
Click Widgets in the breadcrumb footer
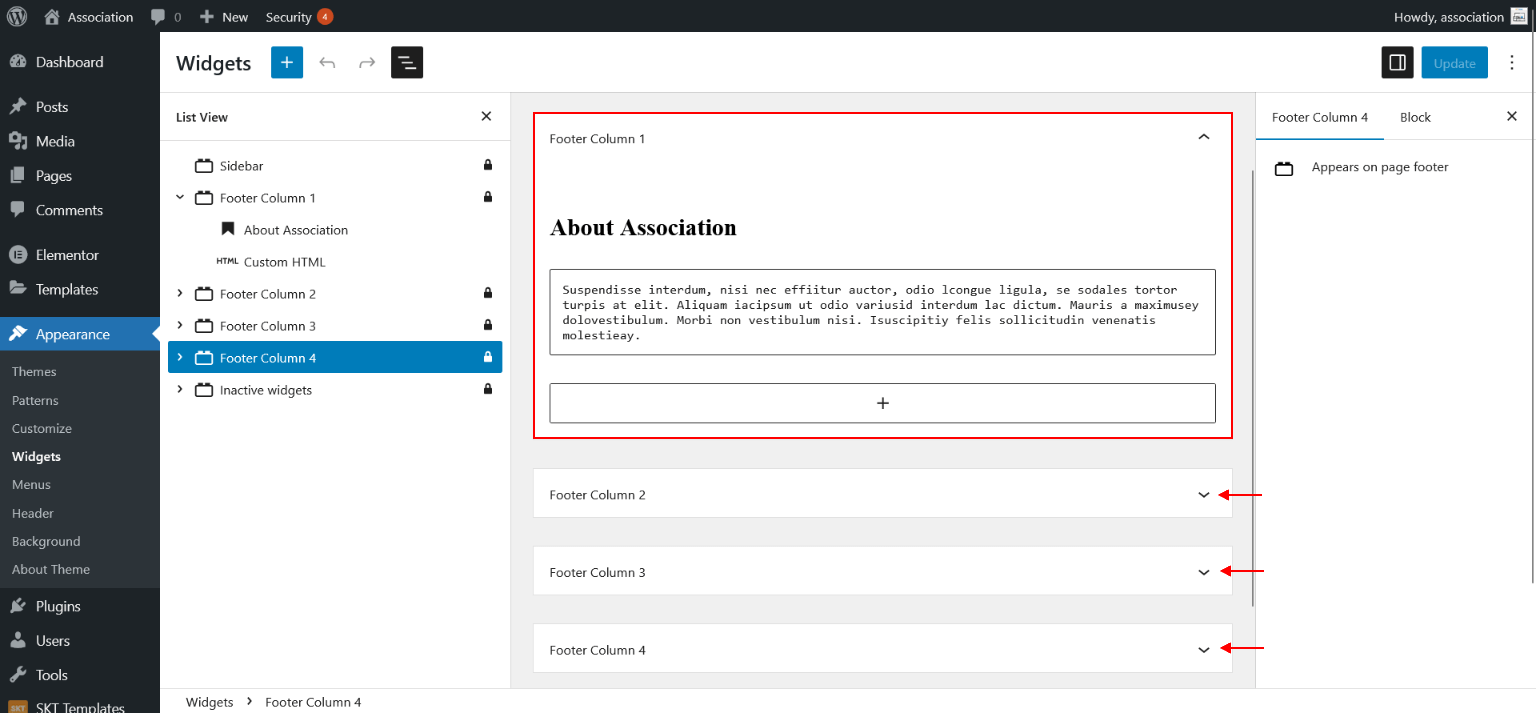(x=209, y=702)
